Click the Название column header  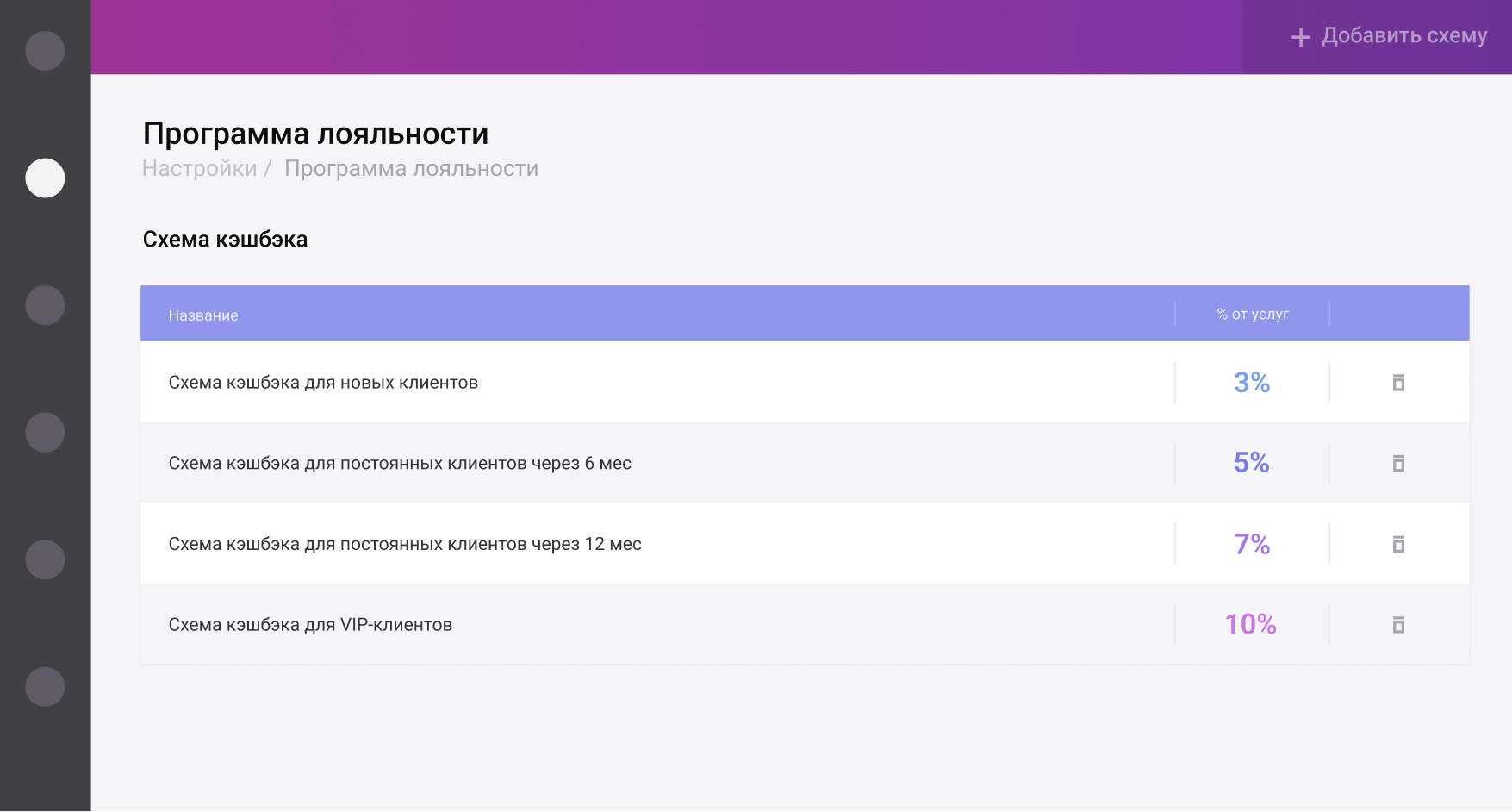click(203, 315)
